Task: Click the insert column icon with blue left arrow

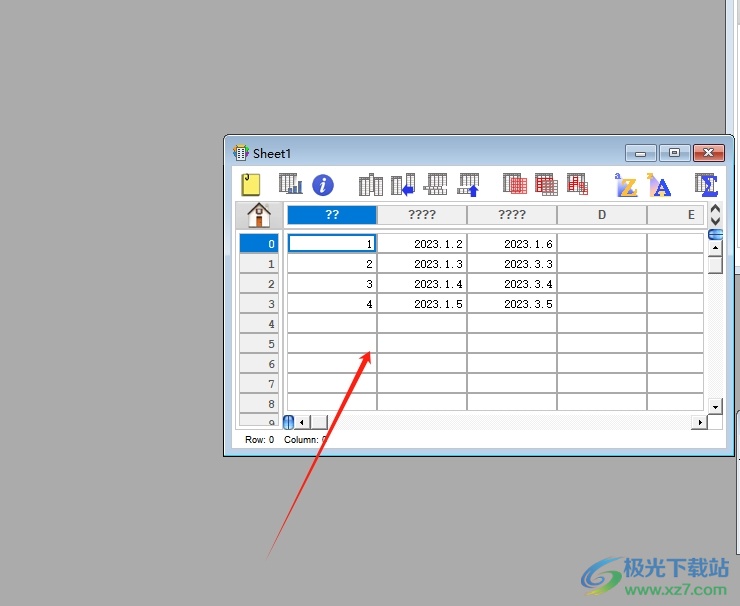Action: (x=403, y=184)
